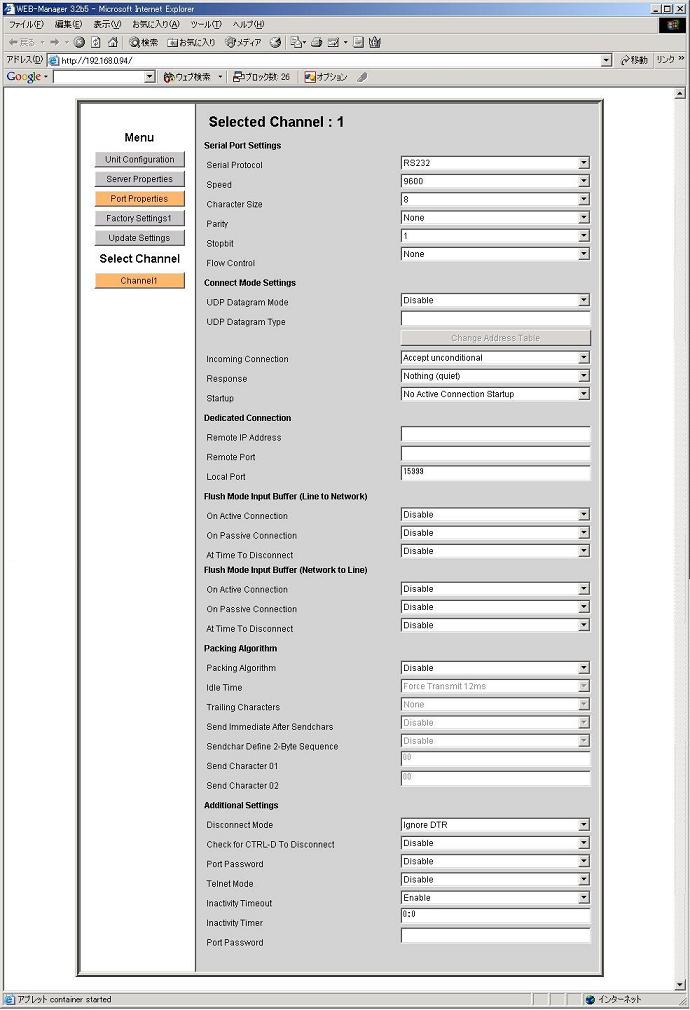Click the Remote IP Address field
The image size is (690, 1010).
[x=495, y=434]
